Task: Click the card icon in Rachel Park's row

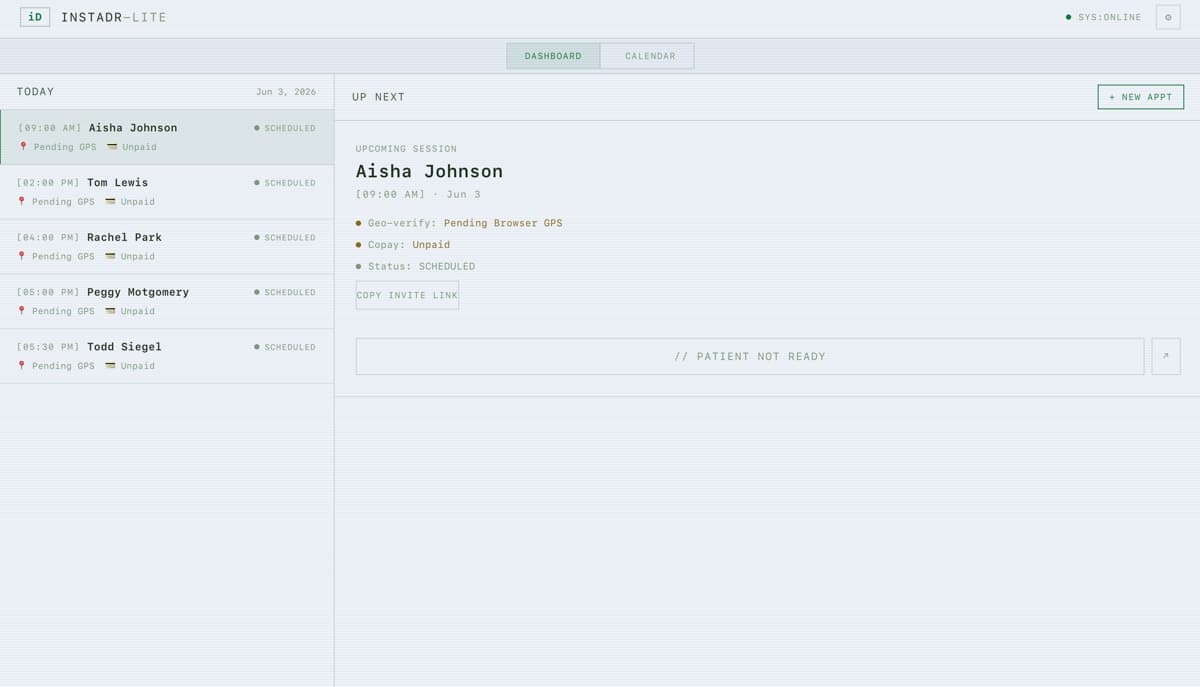Action: 110,256
